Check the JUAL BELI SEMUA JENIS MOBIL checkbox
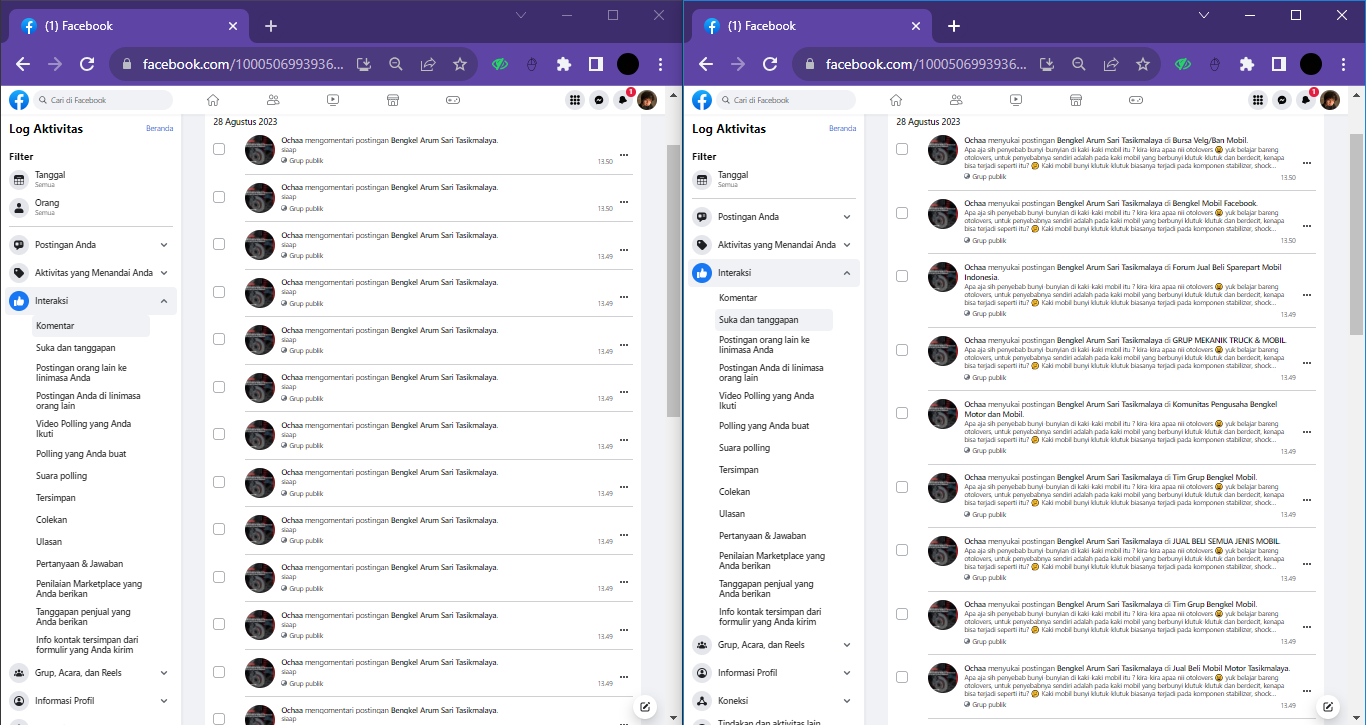The height and width of the screenshot is (725, 1366). [902, 550]
